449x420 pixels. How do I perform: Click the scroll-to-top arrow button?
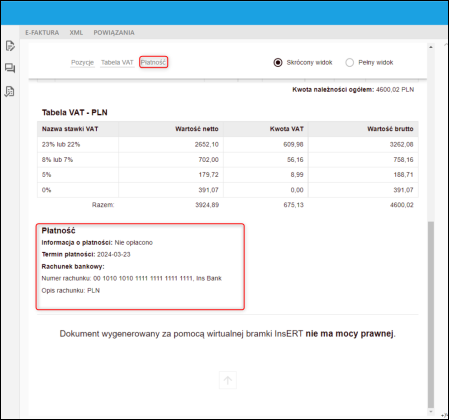[x=228, y=380]
